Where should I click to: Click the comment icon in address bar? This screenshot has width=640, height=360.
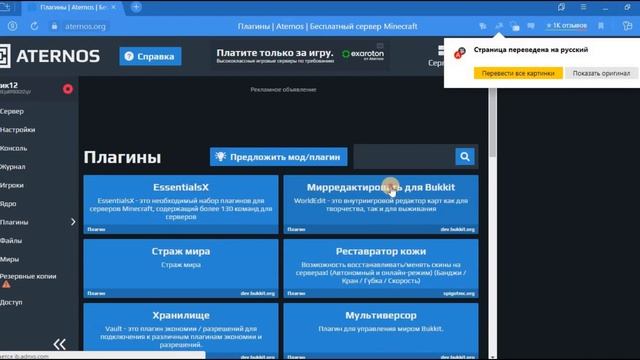531,26
